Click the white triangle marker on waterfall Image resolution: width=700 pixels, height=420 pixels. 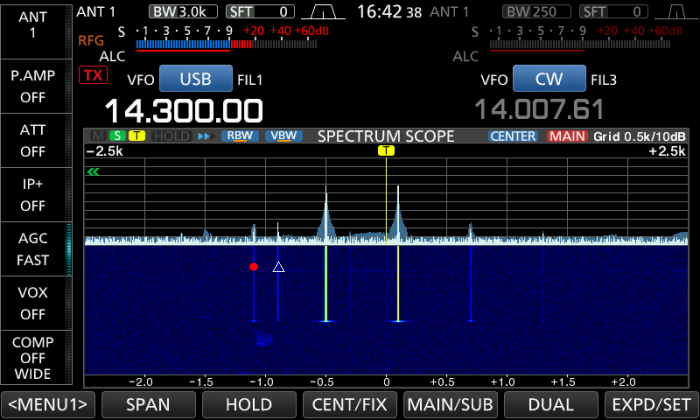click(279, 267)
